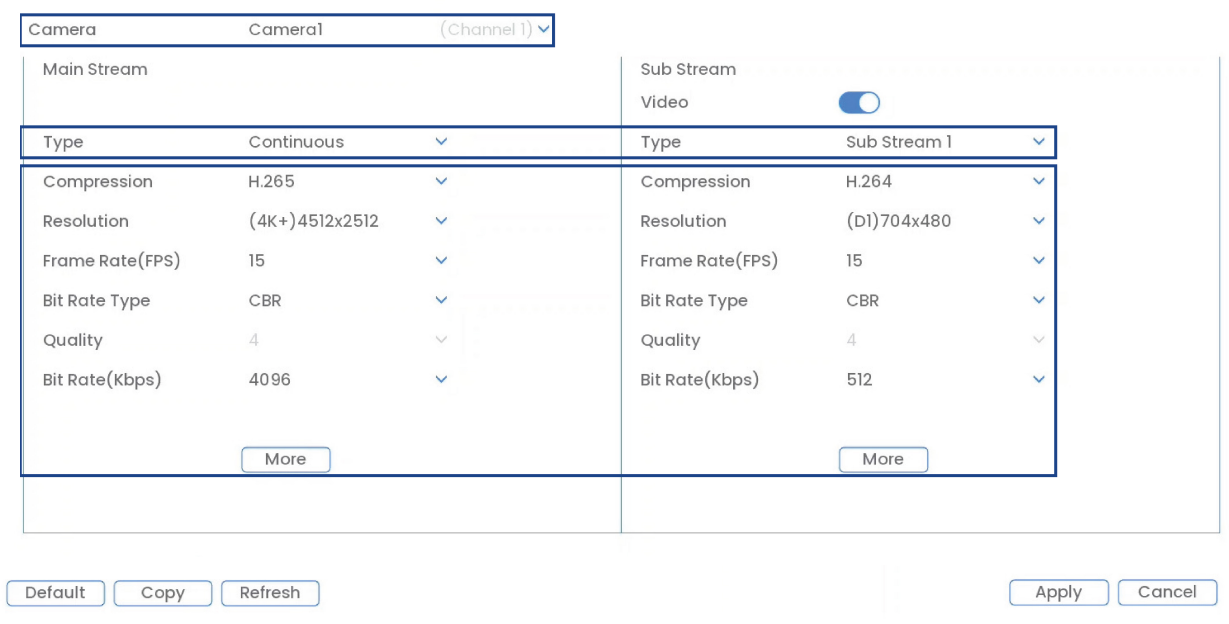
Task: Click More button under Main Stream
Action: coord(285,459)
